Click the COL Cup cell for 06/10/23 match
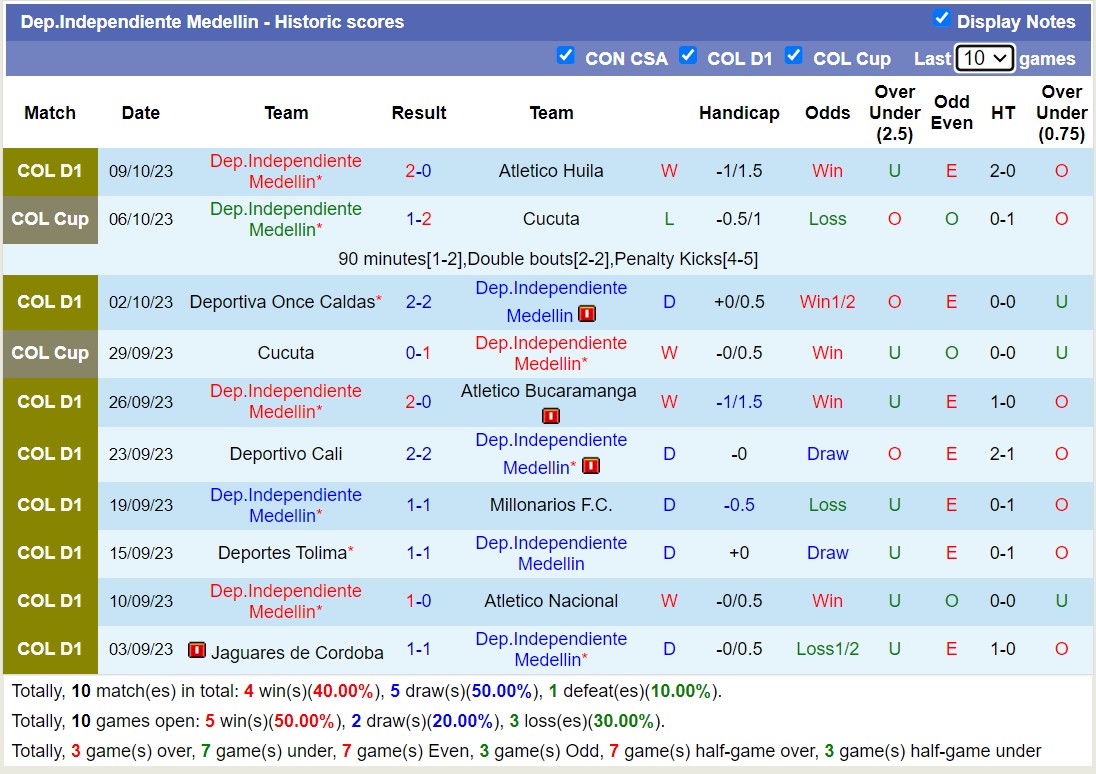 50,219
